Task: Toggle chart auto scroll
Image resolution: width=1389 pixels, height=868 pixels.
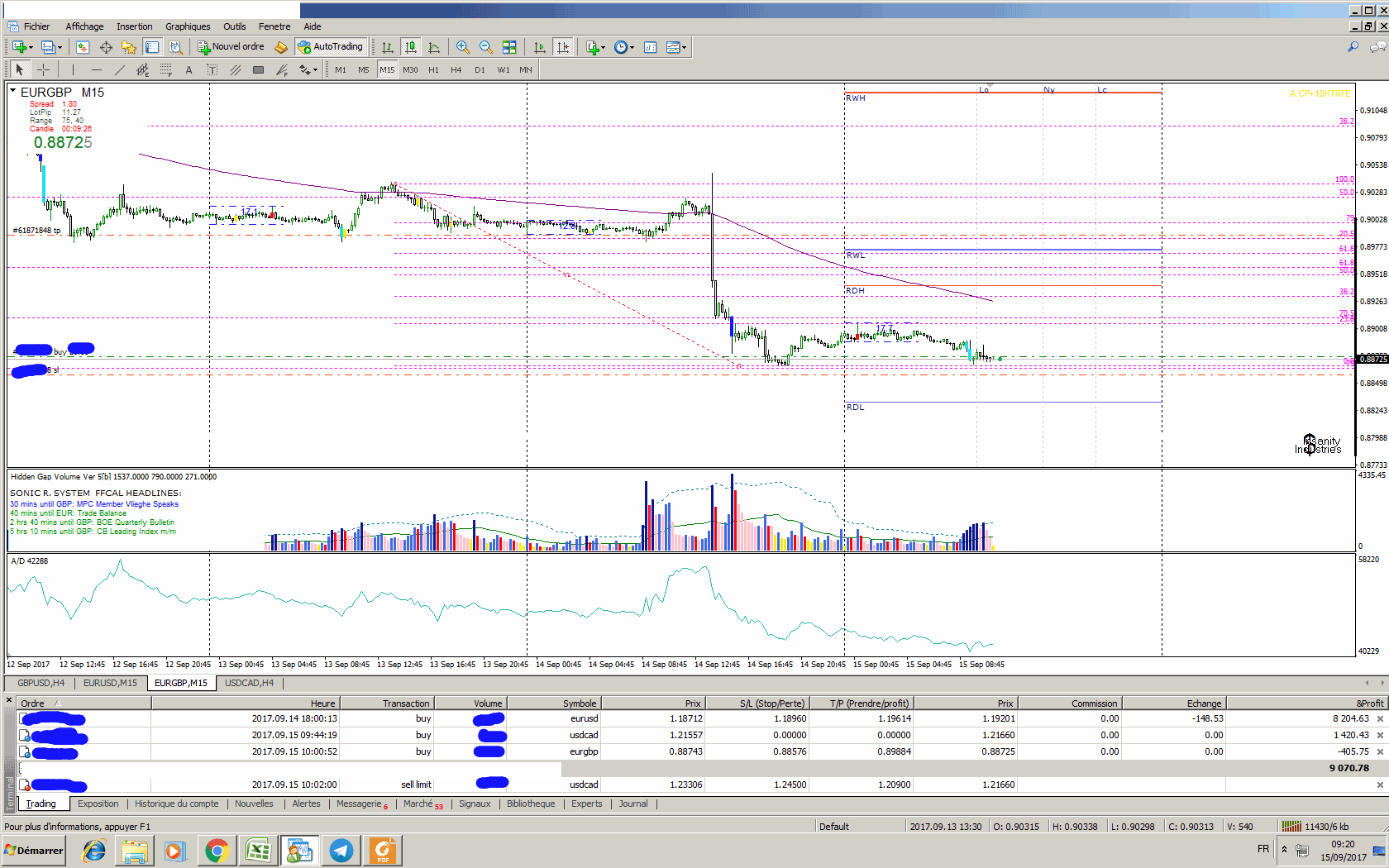Action: point(540,47)
